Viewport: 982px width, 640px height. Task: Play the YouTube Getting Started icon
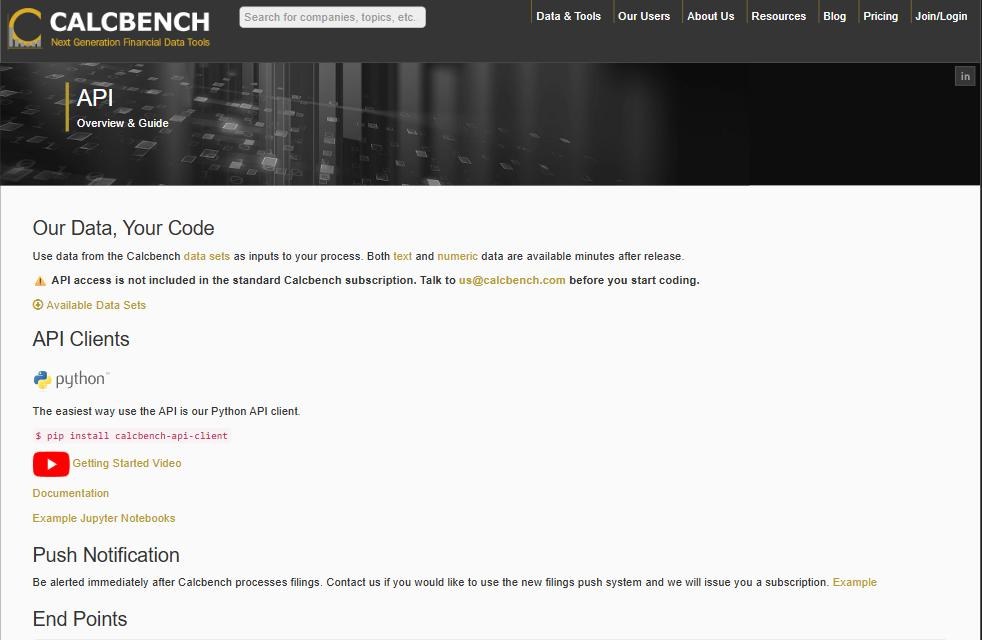51,464
